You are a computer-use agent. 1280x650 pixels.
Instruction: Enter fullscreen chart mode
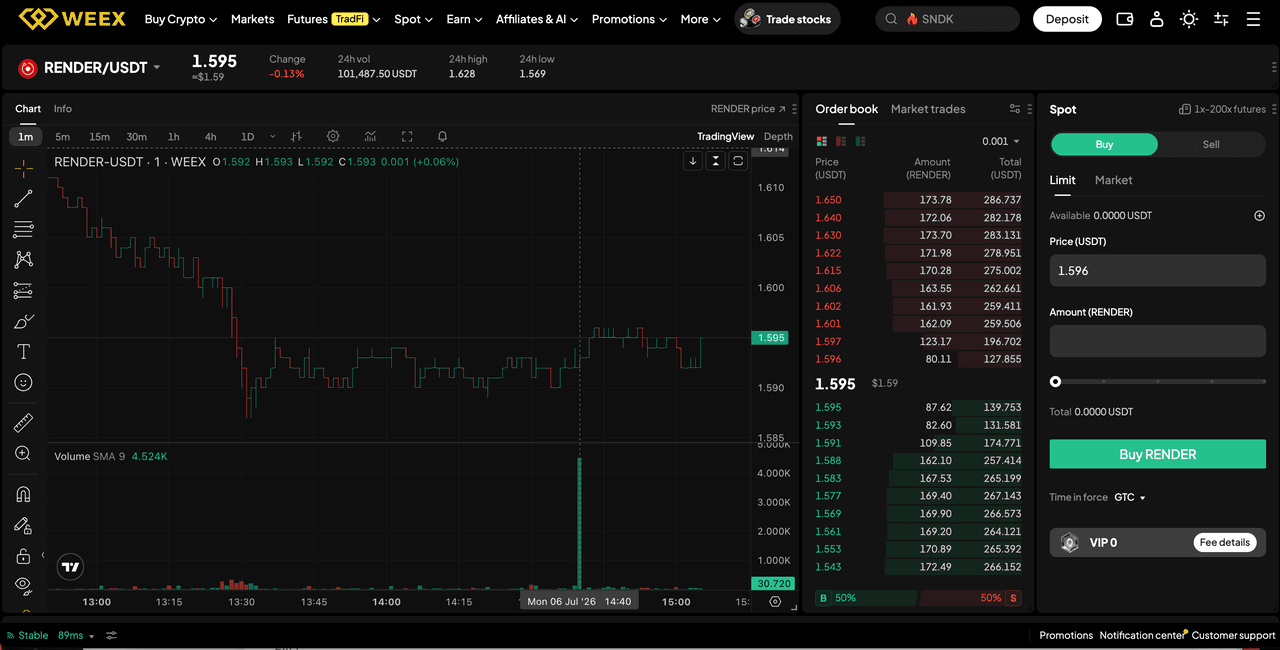tap(407, 136)
